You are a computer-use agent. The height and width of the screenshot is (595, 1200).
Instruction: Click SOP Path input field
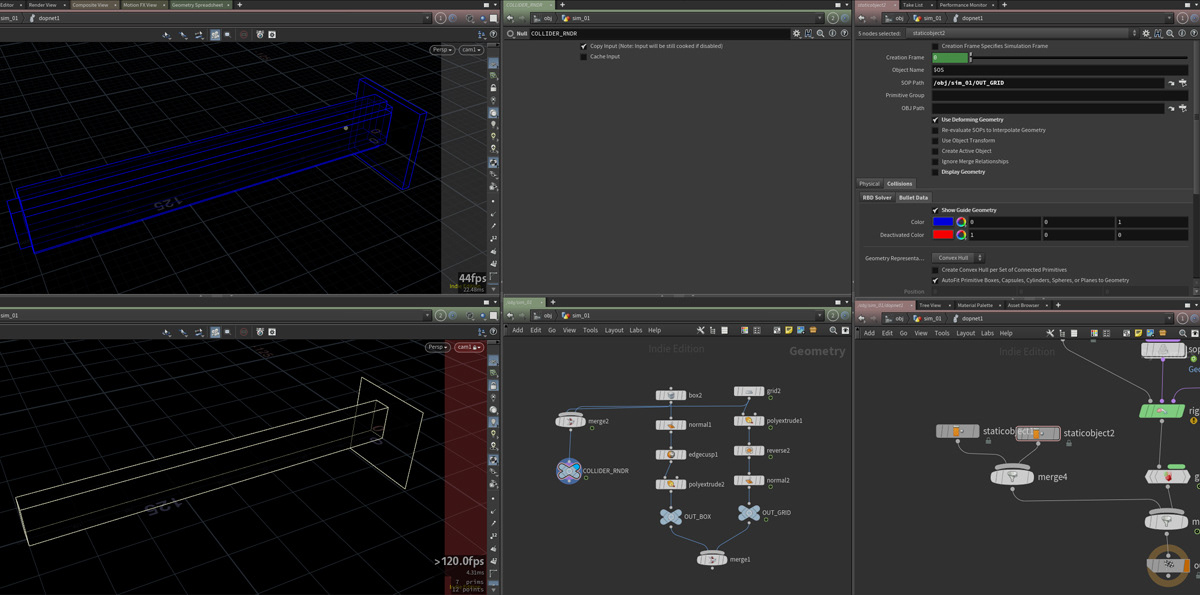tap(1047, 83)
